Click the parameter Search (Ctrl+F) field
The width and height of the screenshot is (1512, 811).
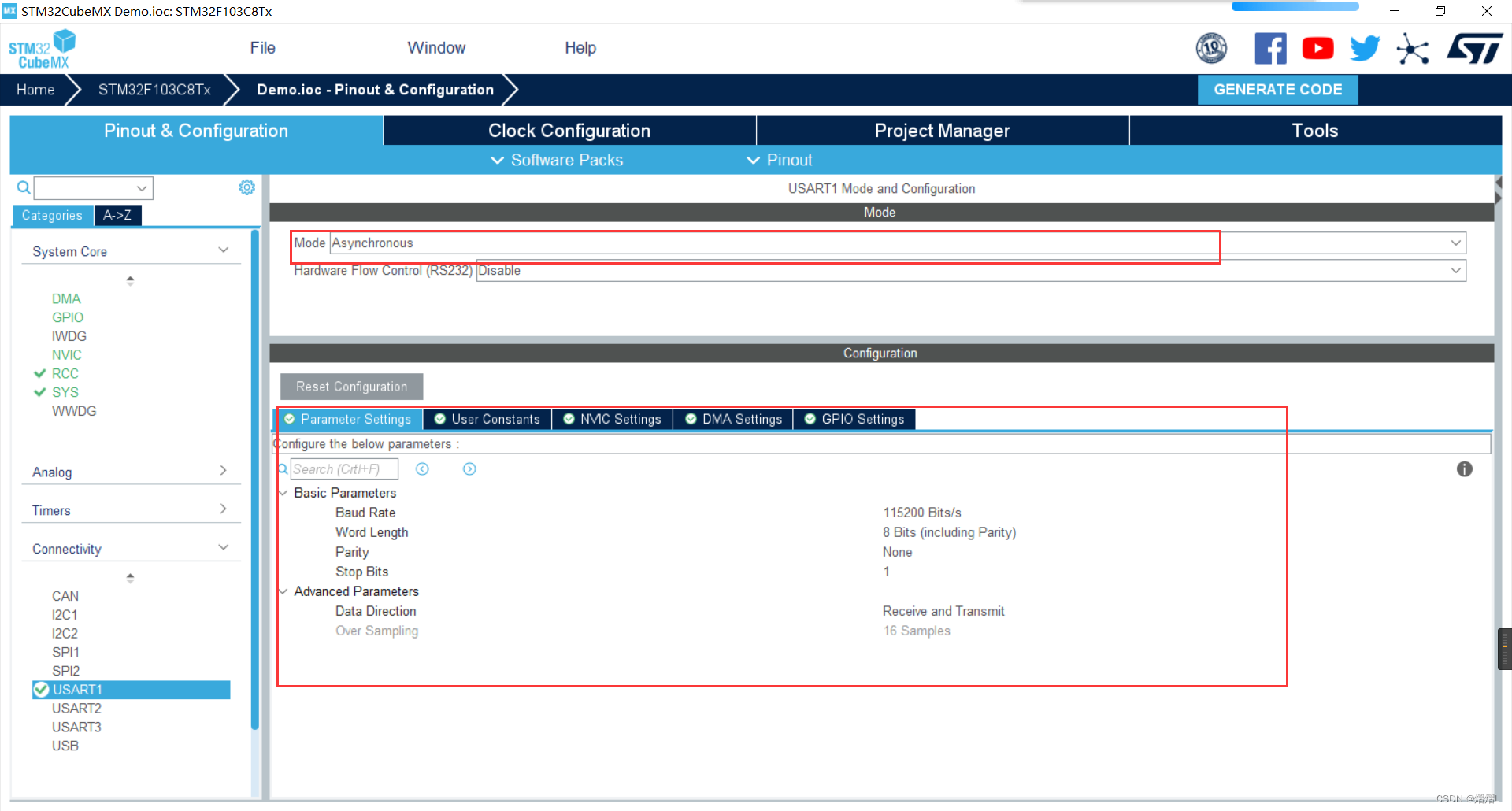tap(344, 469)
